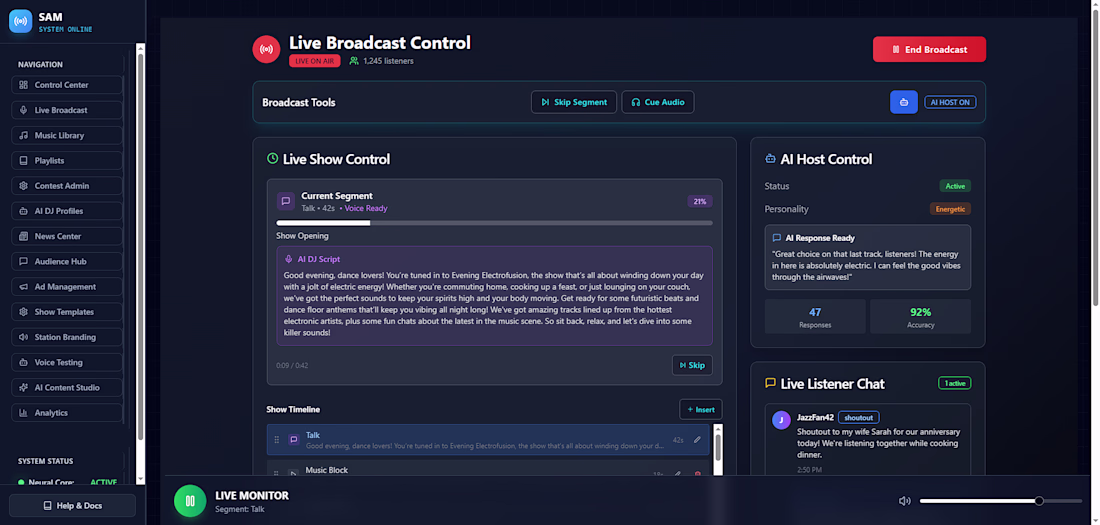Click the Energetic personality badge

tap(950, 209)
